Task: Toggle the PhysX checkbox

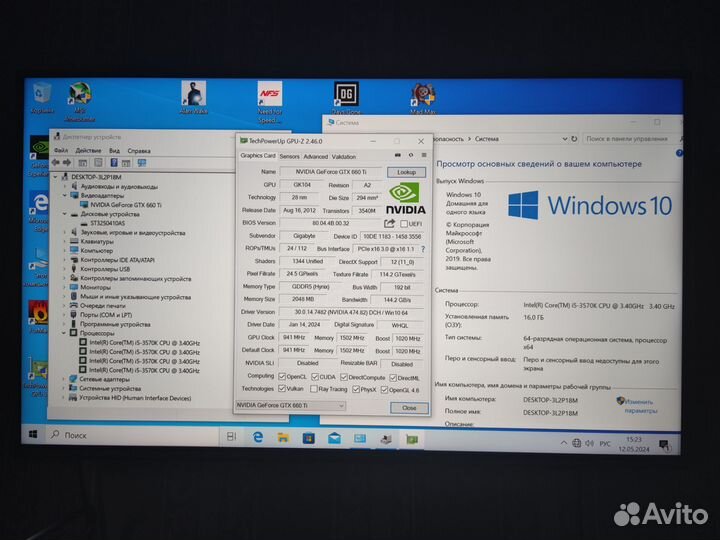Action: point(356,389)
